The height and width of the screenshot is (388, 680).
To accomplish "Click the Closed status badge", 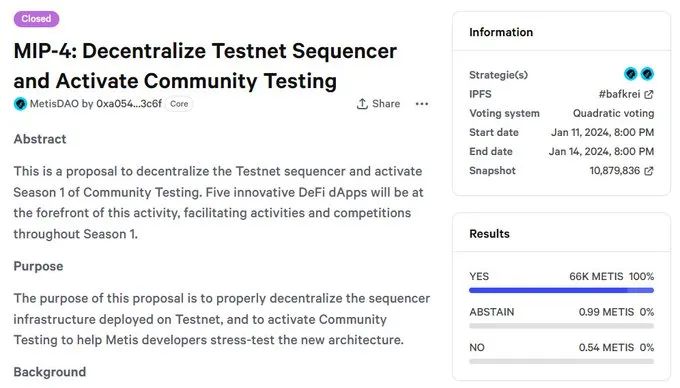I will (36, 19).
